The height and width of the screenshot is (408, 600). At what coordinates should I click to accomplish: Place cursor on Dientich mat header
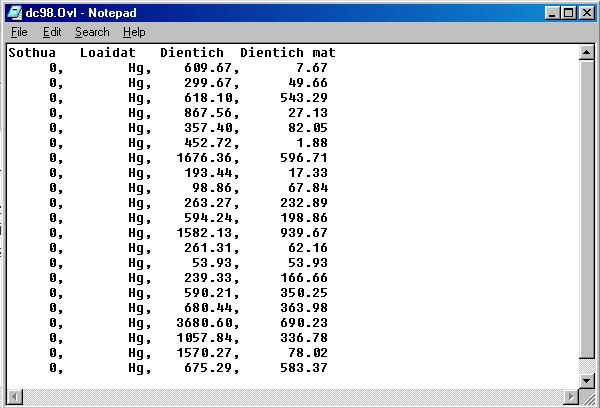288,52
